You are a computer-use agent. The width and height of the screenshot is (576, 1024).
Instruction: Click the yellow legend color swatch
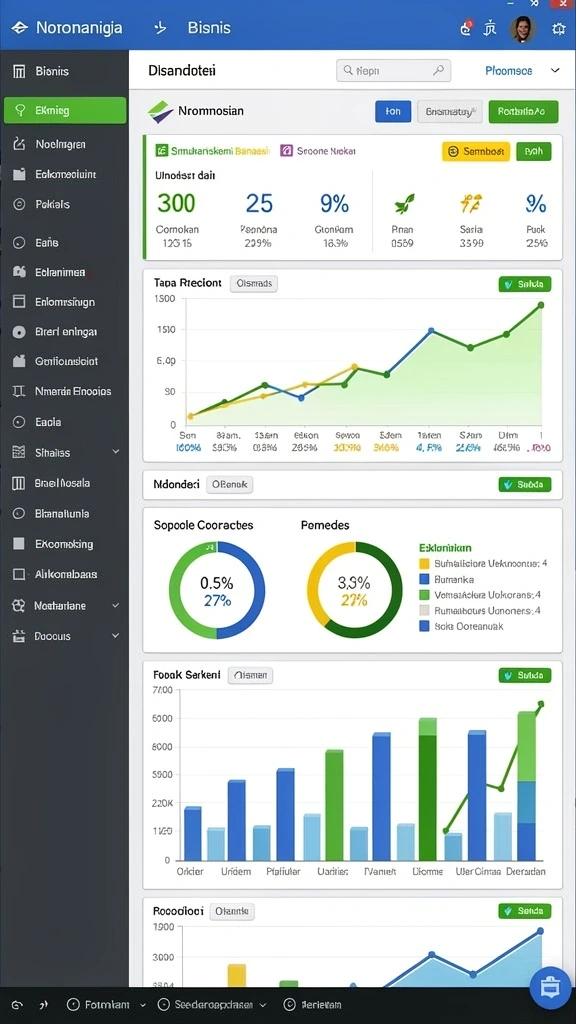424,564
